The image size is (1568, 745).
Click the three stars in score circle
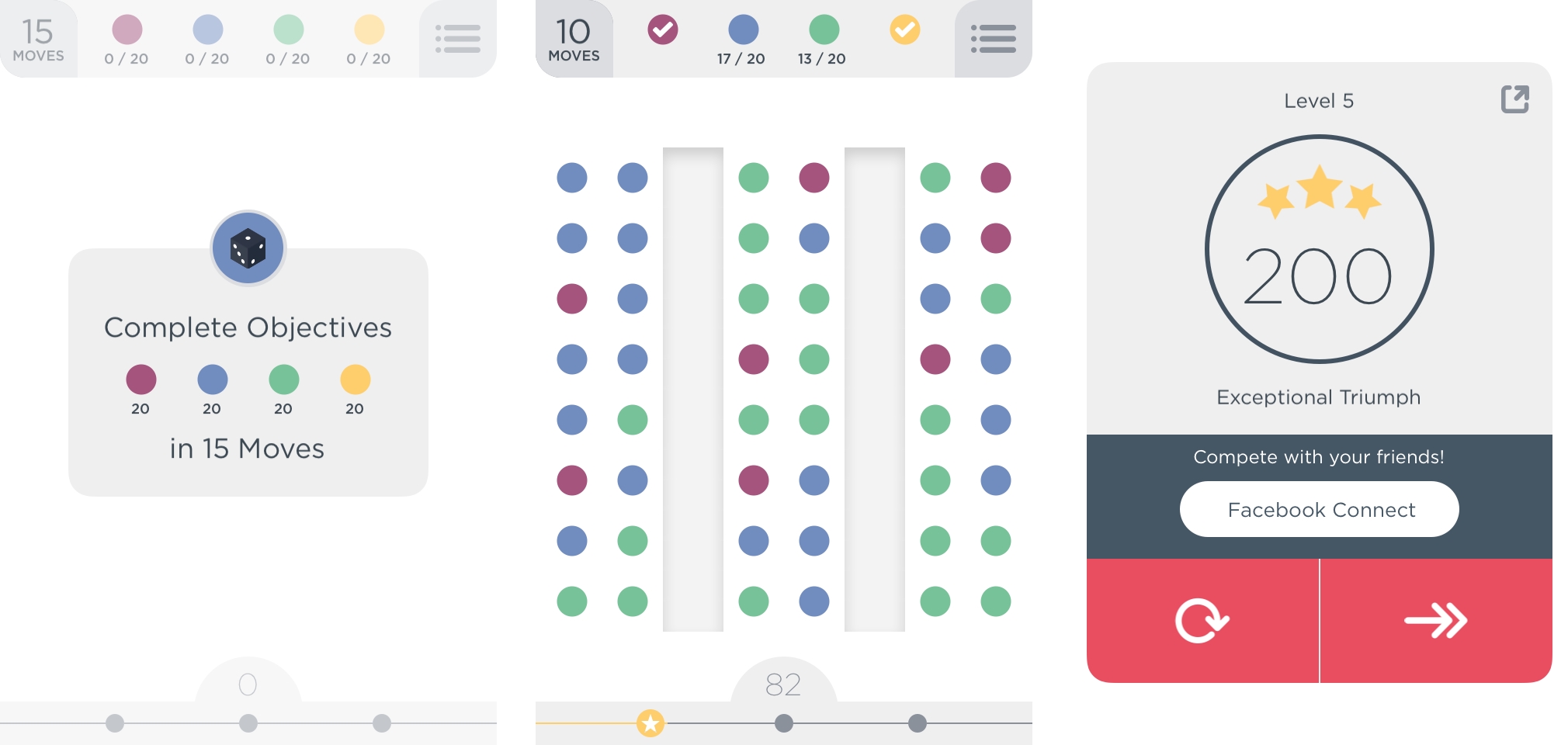(x=1319, y=191)
